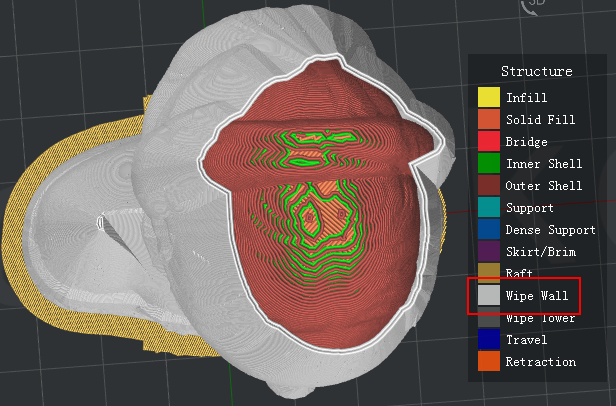
Task: Select the Raft color swatch
Action: click(488, 272)
